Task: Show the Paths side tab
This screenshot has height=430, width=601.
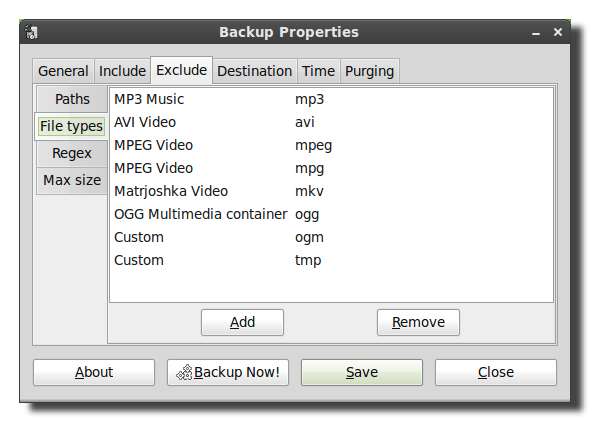Action: pos(72,99)
